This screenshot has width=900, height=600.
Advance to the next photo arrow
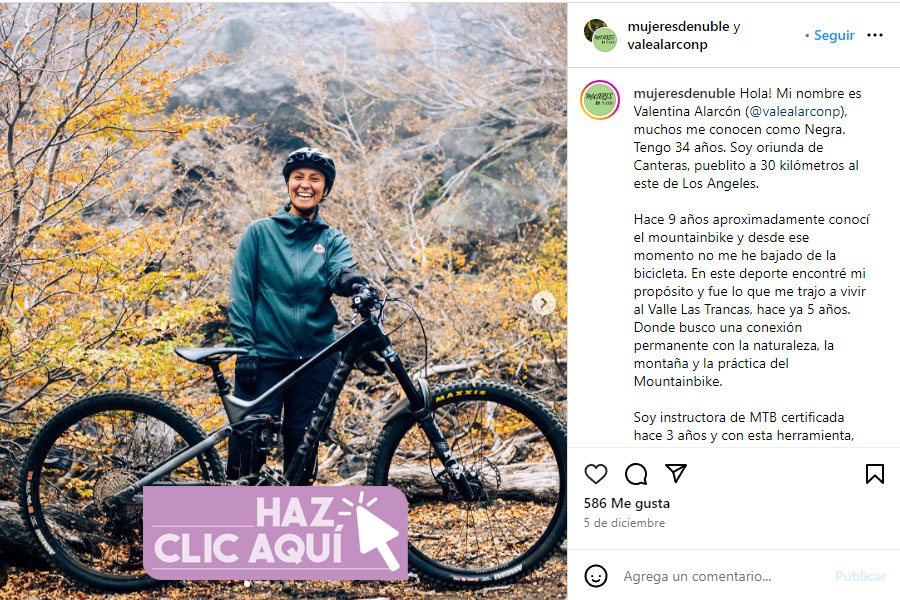point(543,303)
